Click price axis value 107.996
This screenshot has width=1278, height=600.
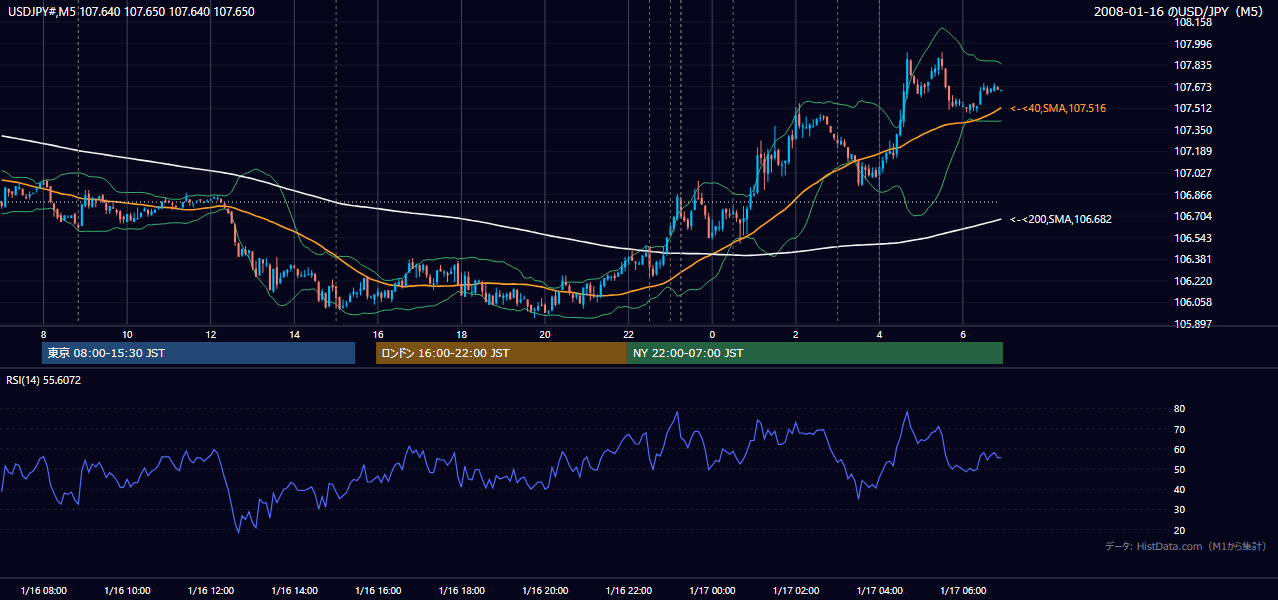1193,44
